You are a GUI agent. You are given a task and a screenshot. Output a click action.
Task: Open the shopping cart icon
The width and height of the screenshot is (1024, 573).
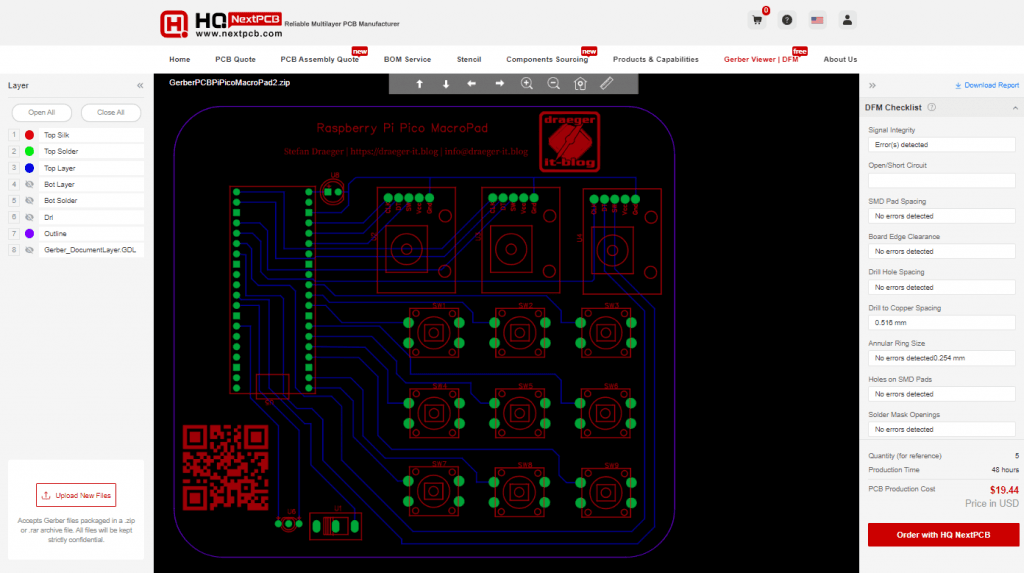coord(757,20)
